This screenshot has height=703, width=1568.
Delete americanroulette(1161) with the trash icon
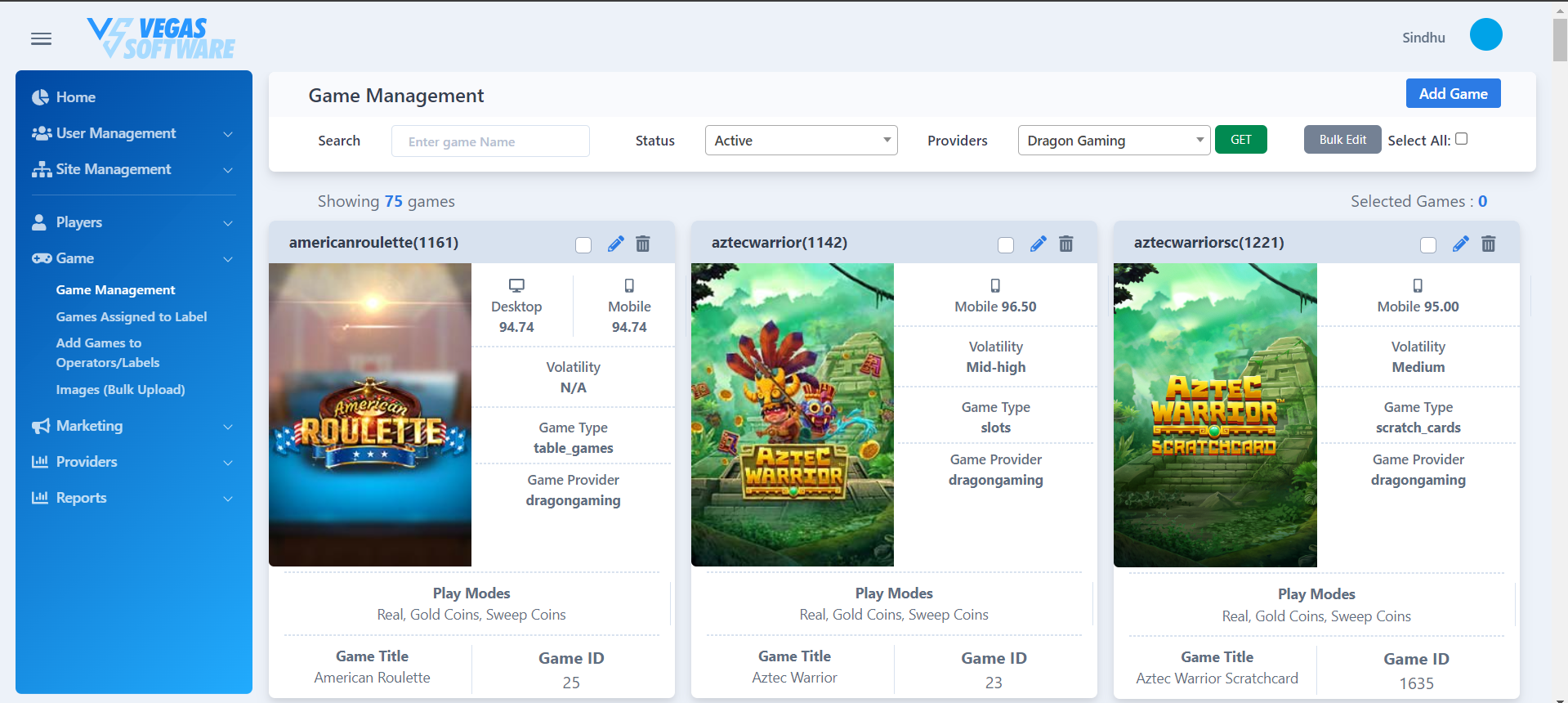coord(643,244)
